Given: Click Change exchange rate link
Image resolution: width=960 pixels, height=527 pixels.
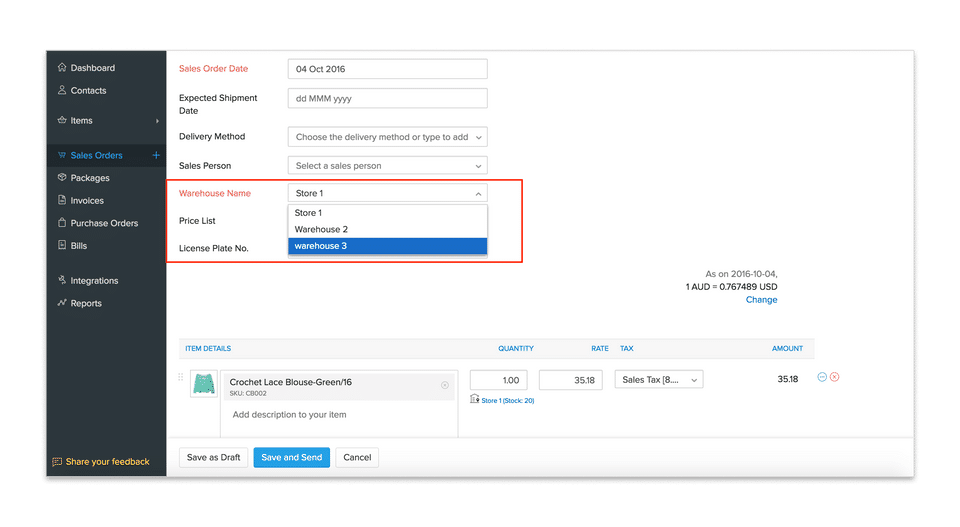Looking at the screenshot, I should pyautogui.click(x=762, y=300).
